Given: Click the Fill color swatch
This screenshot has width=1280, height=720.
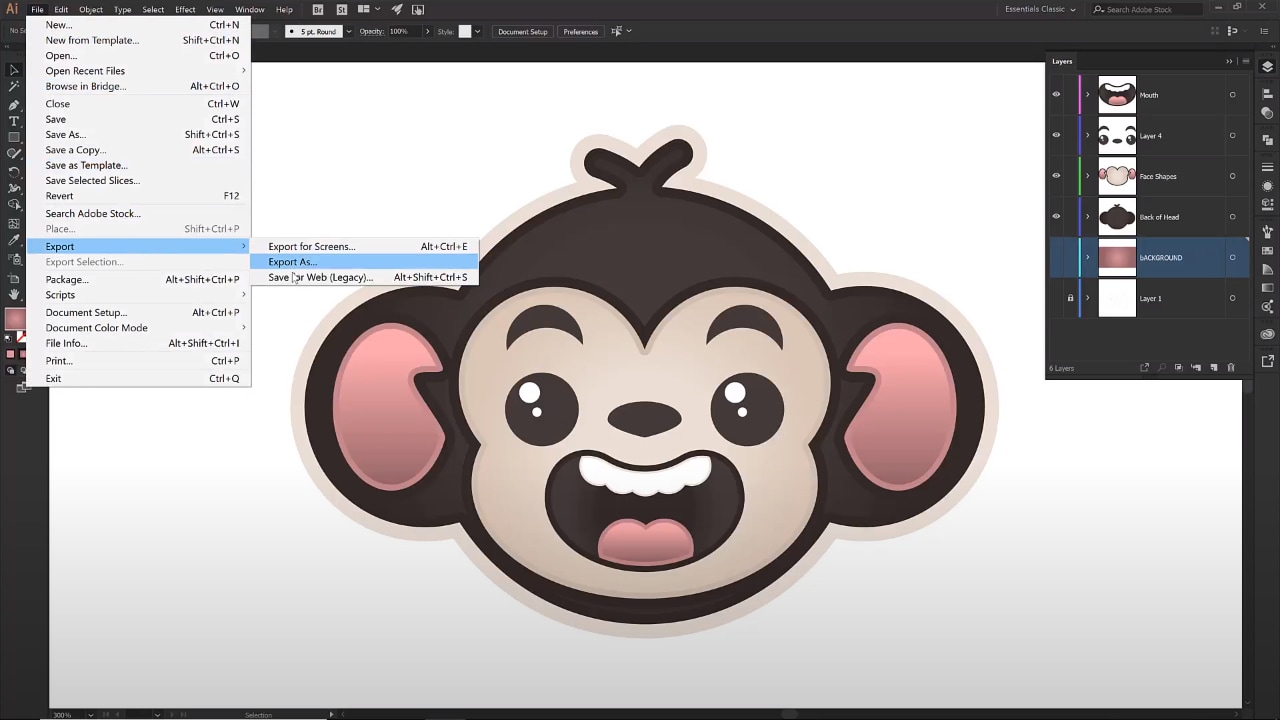Looking at the screenshot, I should coord(13,319).
